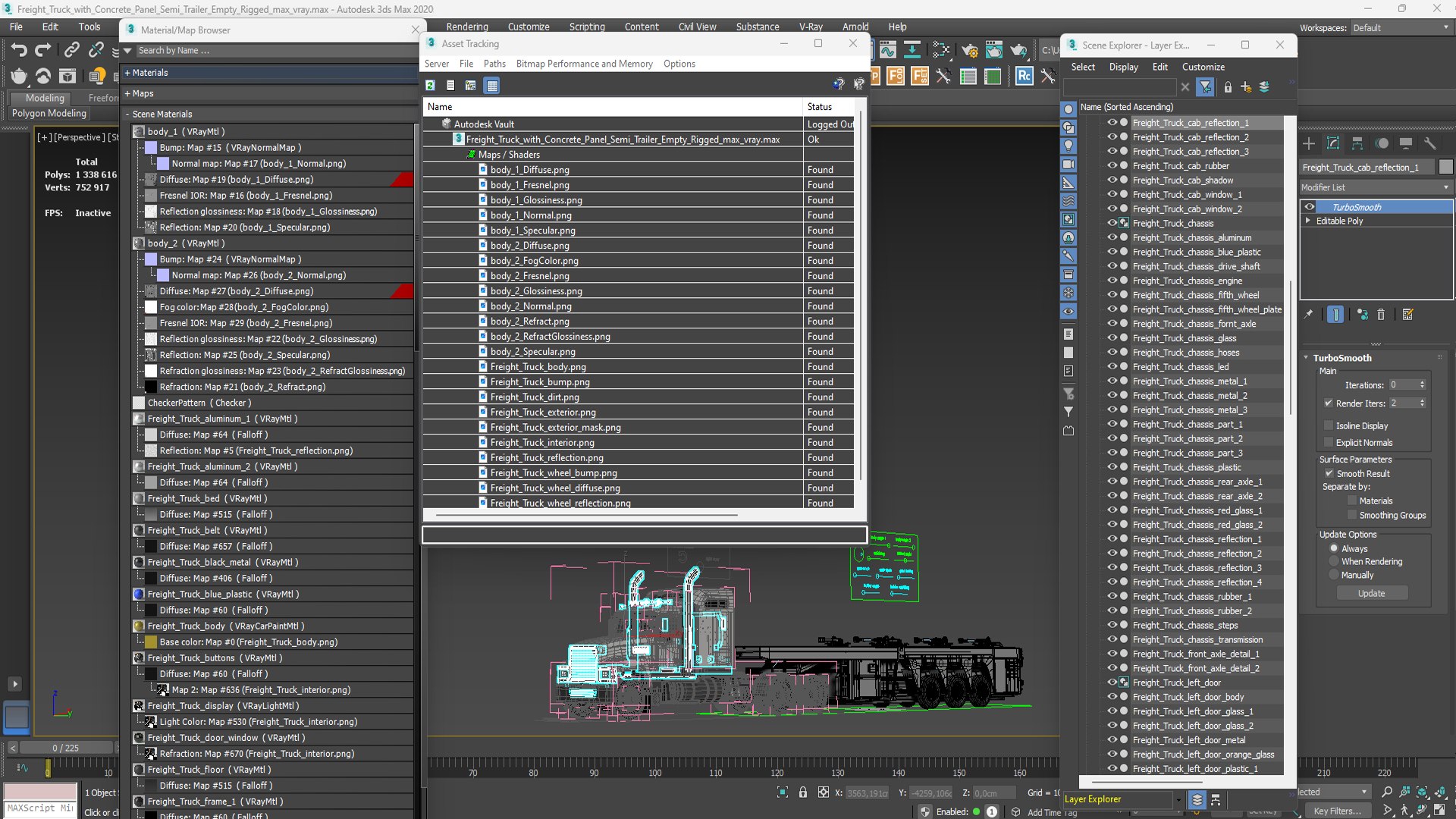Click the Update button
The width and height of the screenshot is (1456, 819).
1371,593
